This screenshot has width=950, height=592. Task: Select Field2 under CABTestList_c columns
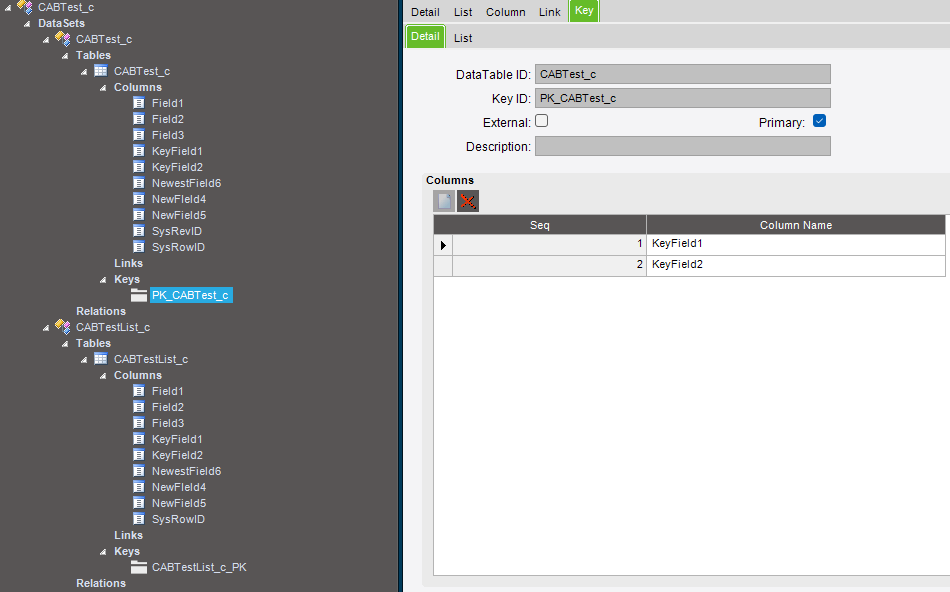coord(168,407)
